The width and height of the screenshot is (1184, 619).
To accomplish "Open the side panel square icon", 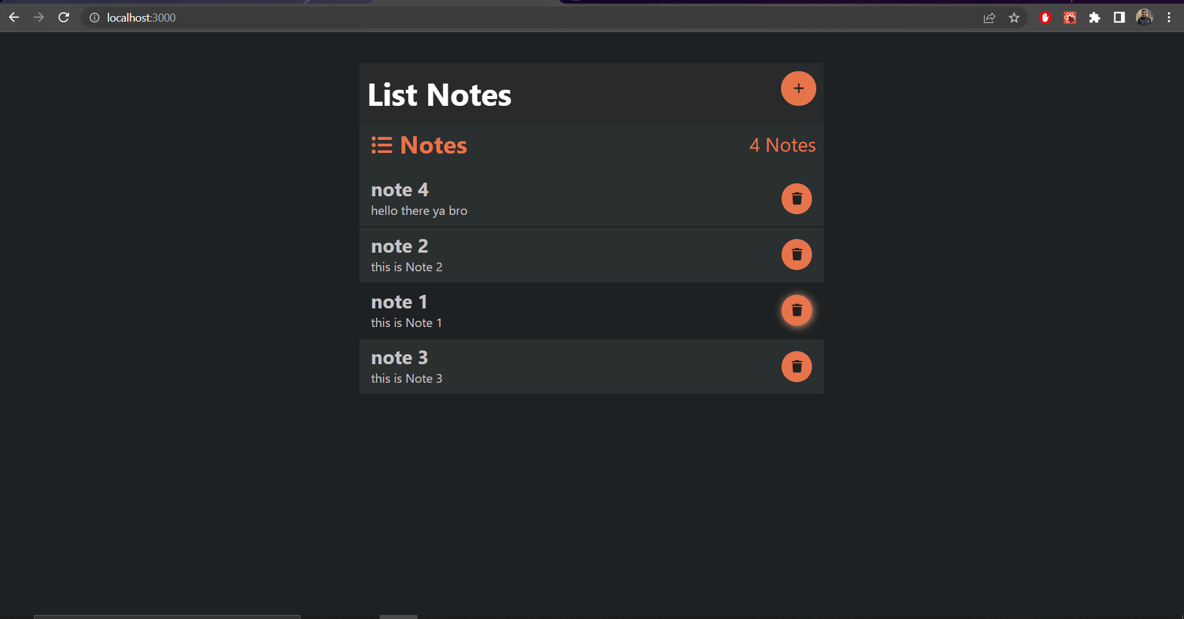I will coord(1119,17).
